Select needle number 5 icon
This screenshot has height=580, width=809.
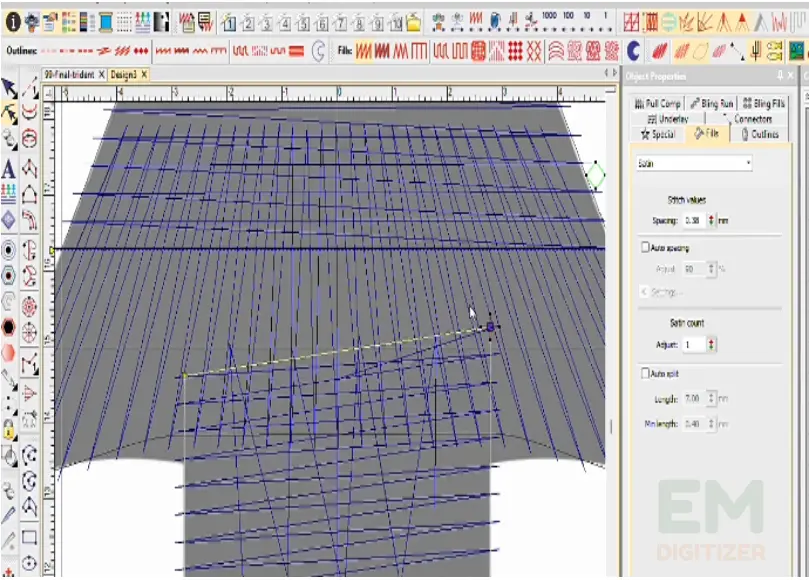click(303, 23)
